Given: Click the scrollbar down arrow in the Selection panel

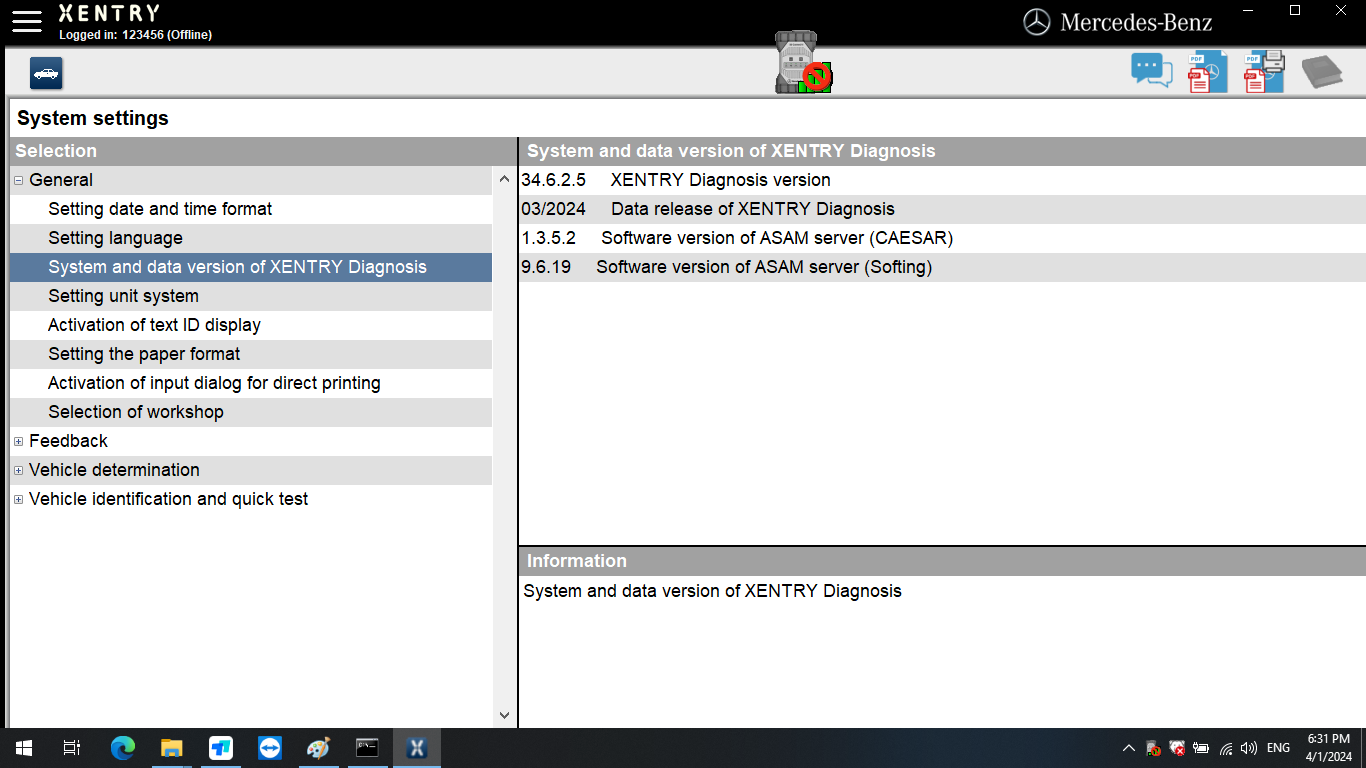Looking at the screenshot, I should point(503,714).
